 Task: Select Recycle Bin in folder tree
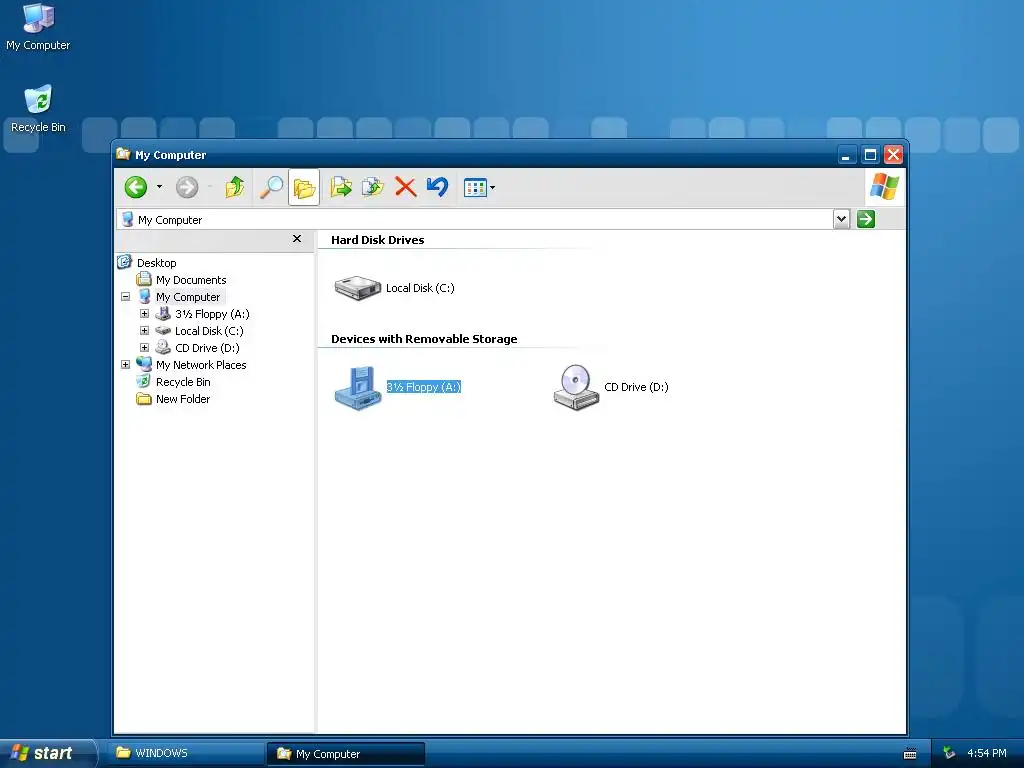[x=183, y=381]
